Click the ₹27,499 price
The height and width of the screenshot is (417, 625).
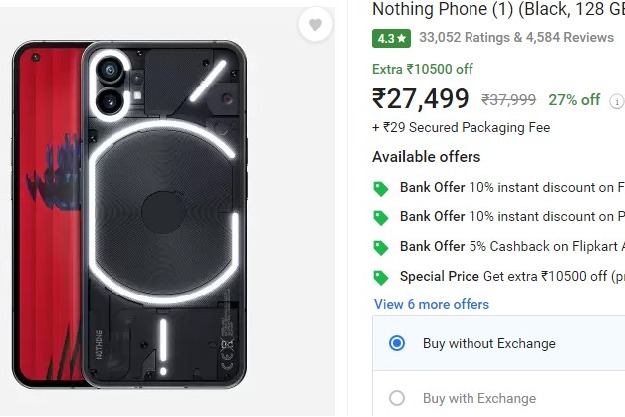(420, 98)
